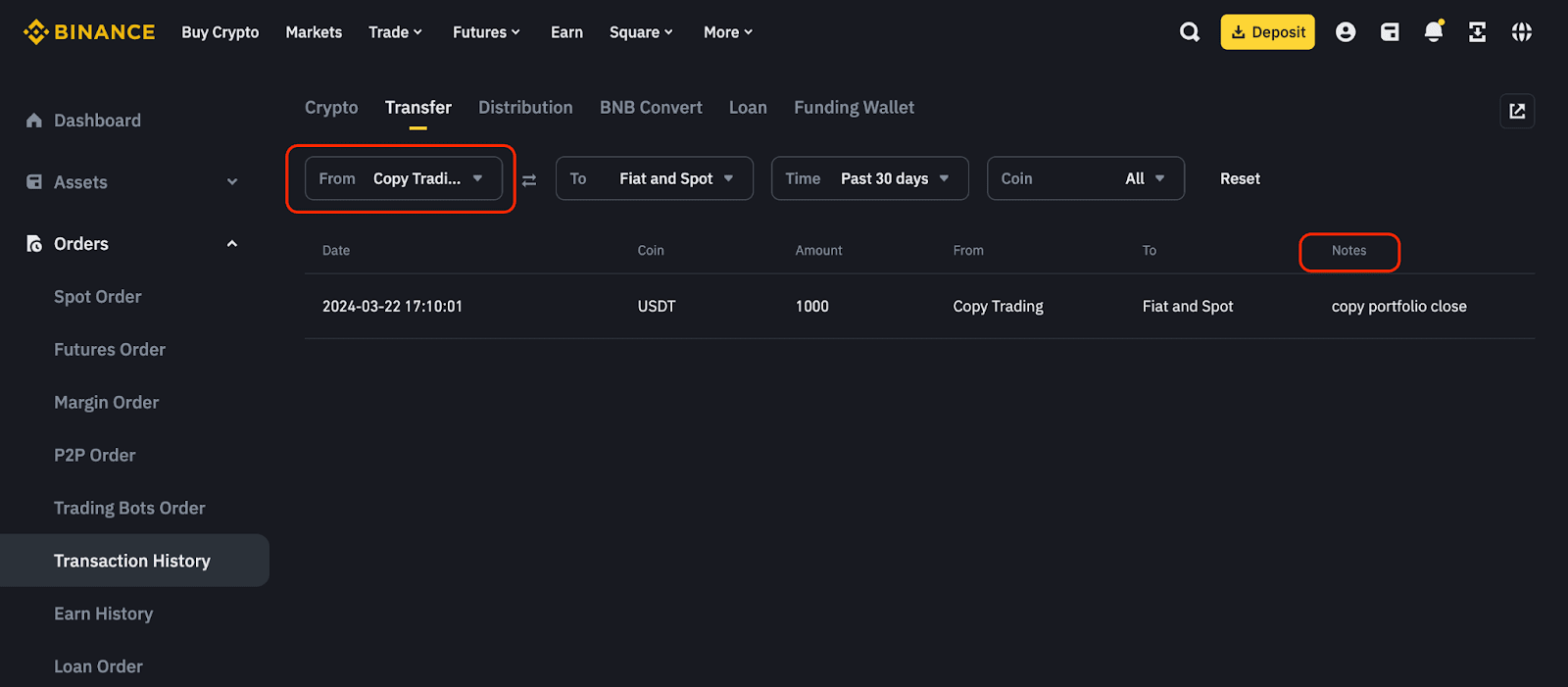
Task: Open the Earn page
Action: coord(566,32)
